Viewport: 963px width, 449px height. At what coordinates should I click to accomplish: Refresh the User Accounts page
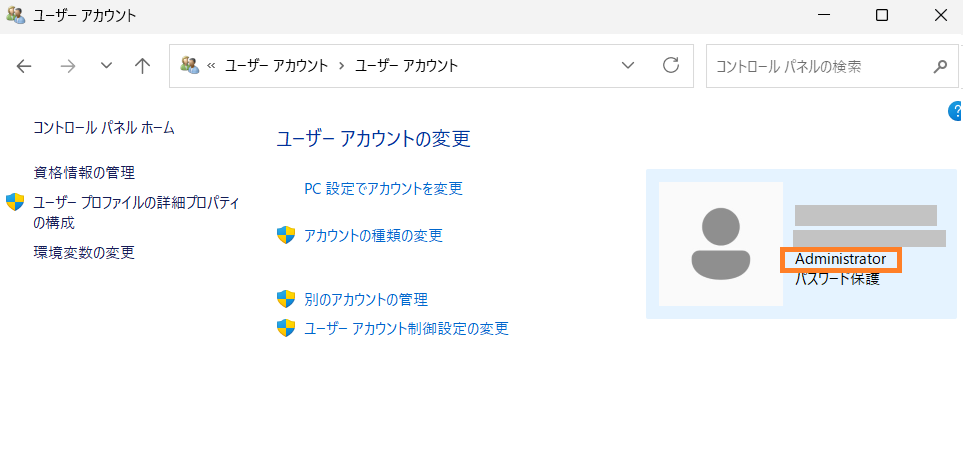coord(671,65)
